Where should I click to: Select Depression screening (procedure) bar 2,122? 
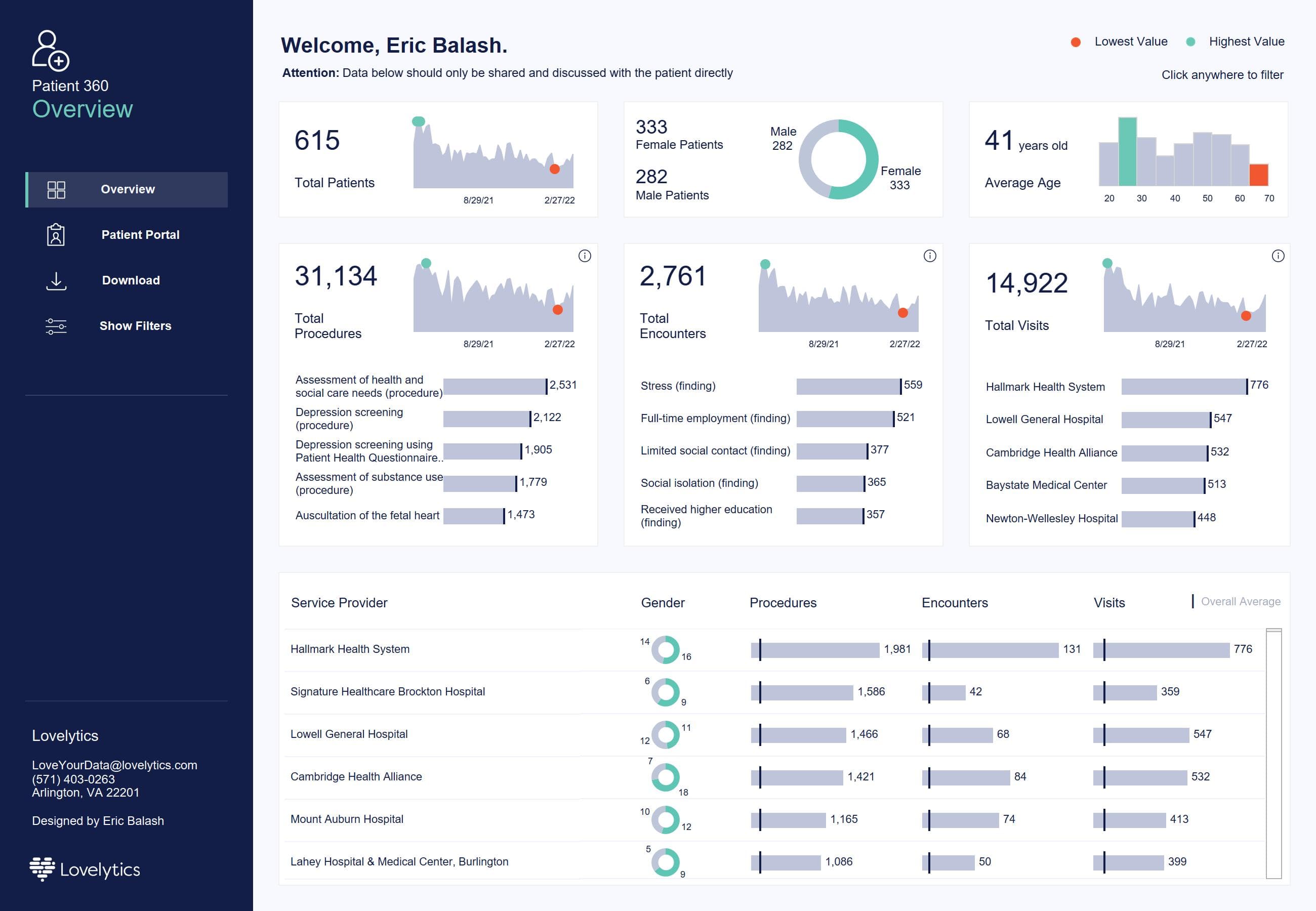point(487,419)
